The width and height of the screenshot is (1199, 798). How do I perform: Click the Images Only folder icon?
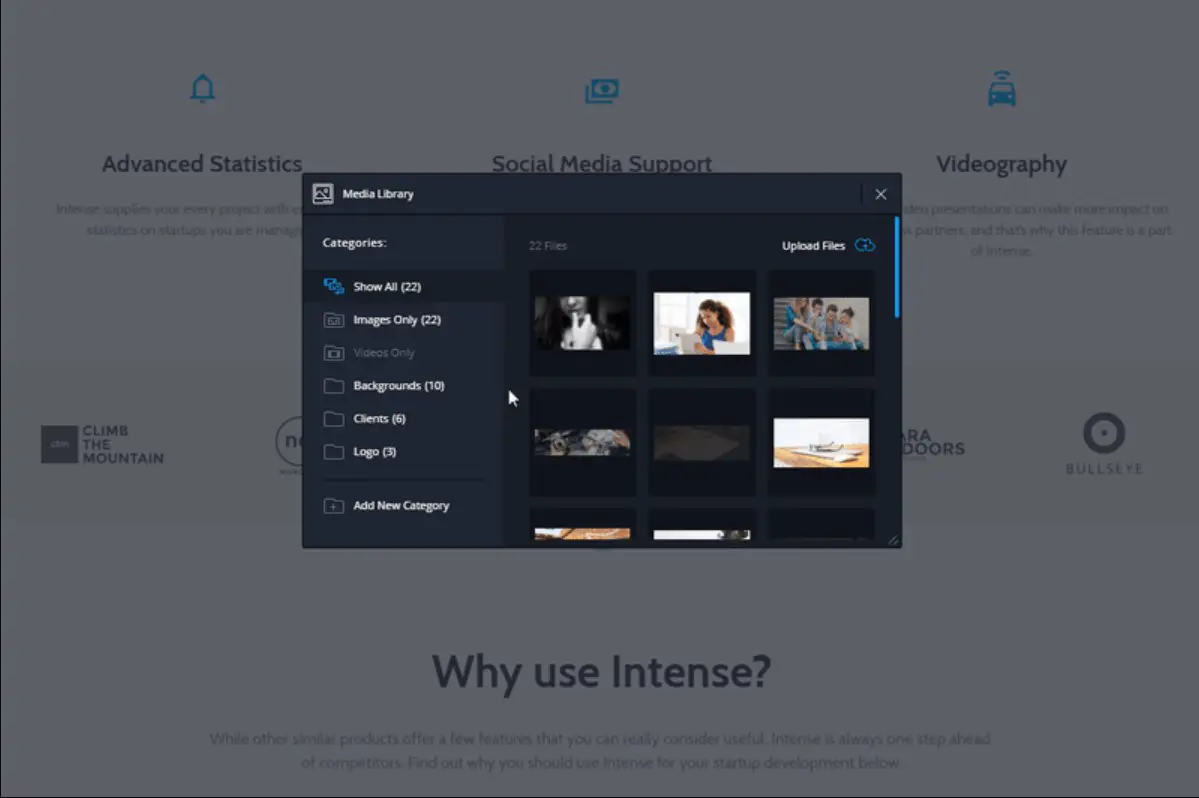pos(333,320)
